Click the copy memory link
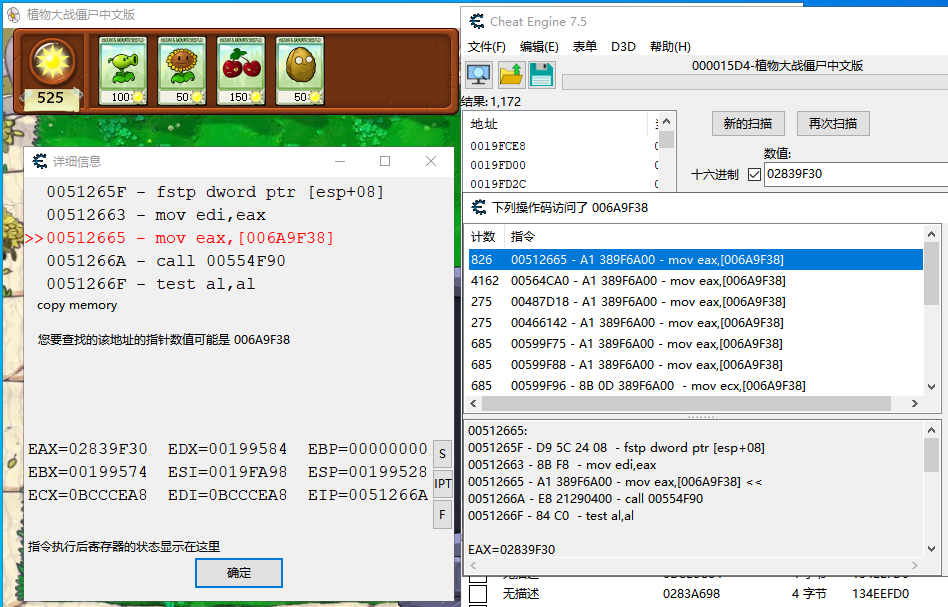Viewport: 948px width, 607px height. coord(77,305)
